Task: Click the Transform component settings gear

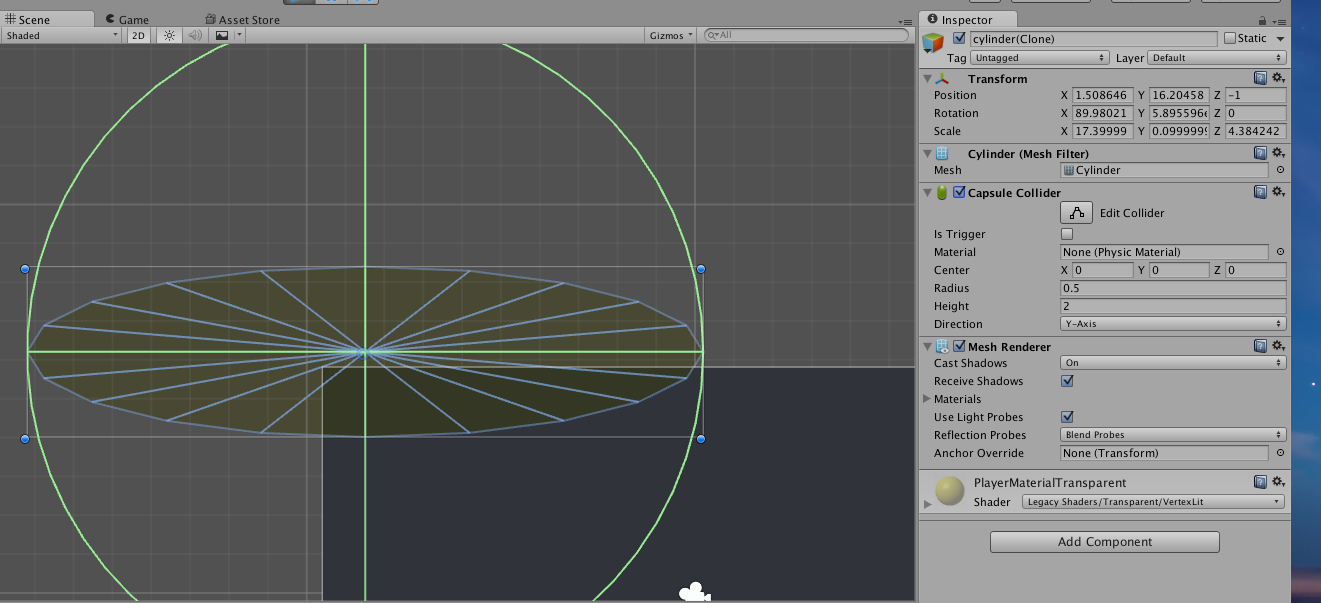Action: (x=1278, y=78)
